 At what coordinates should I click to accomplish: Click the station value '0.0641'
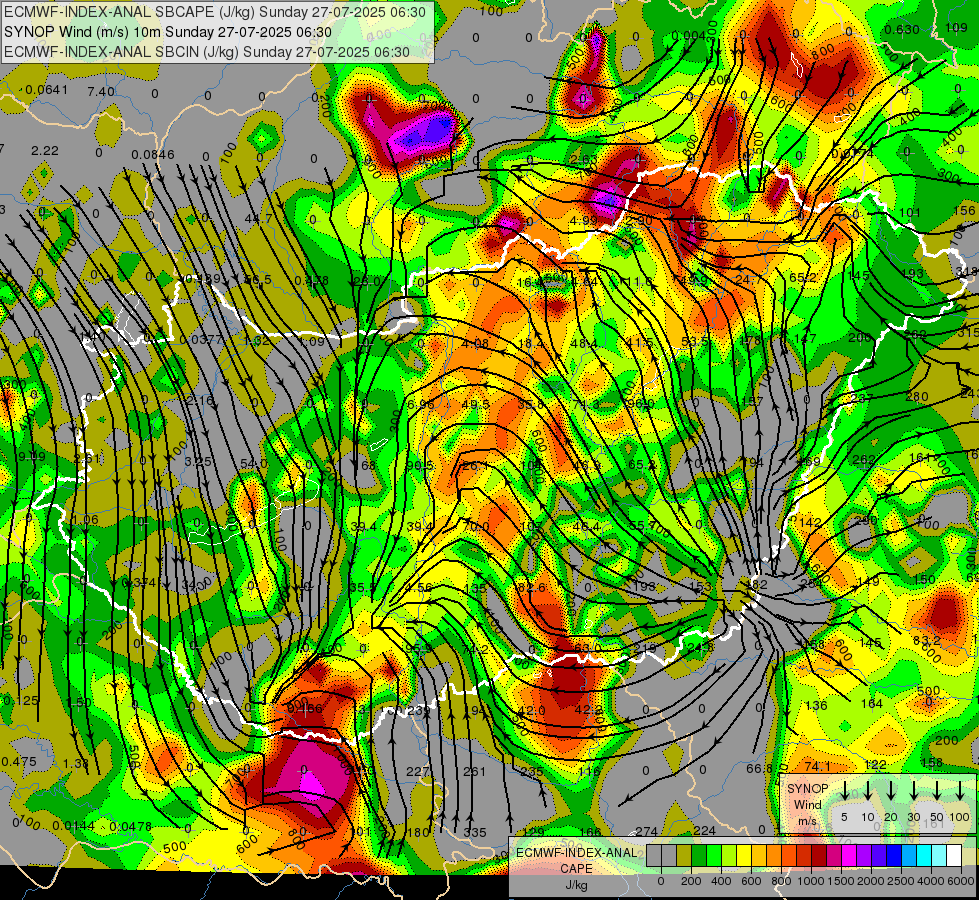pos(47,90)
